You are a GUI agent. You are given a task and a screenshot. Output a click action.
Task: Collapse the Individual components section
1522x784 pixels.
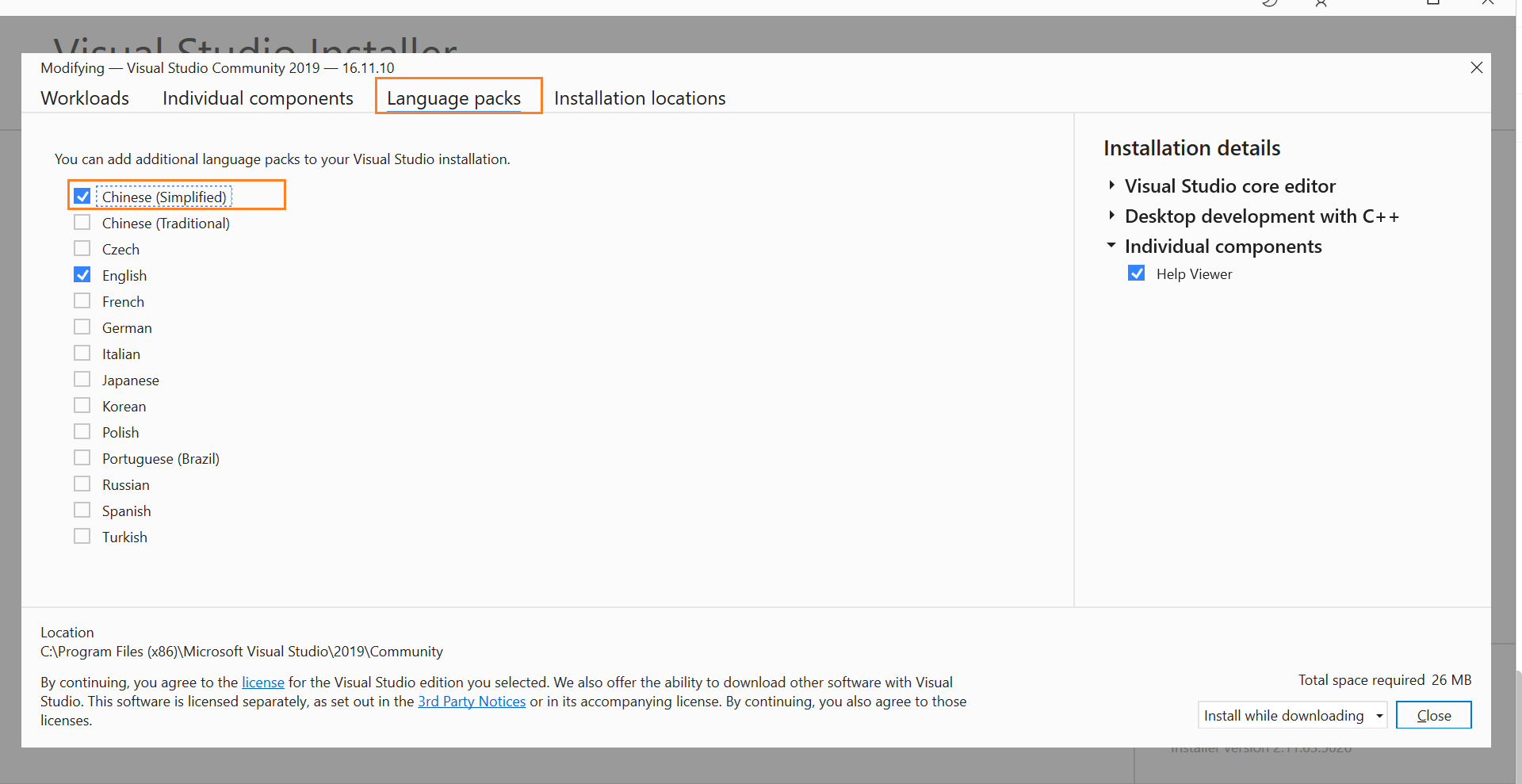click(1111, 246)
